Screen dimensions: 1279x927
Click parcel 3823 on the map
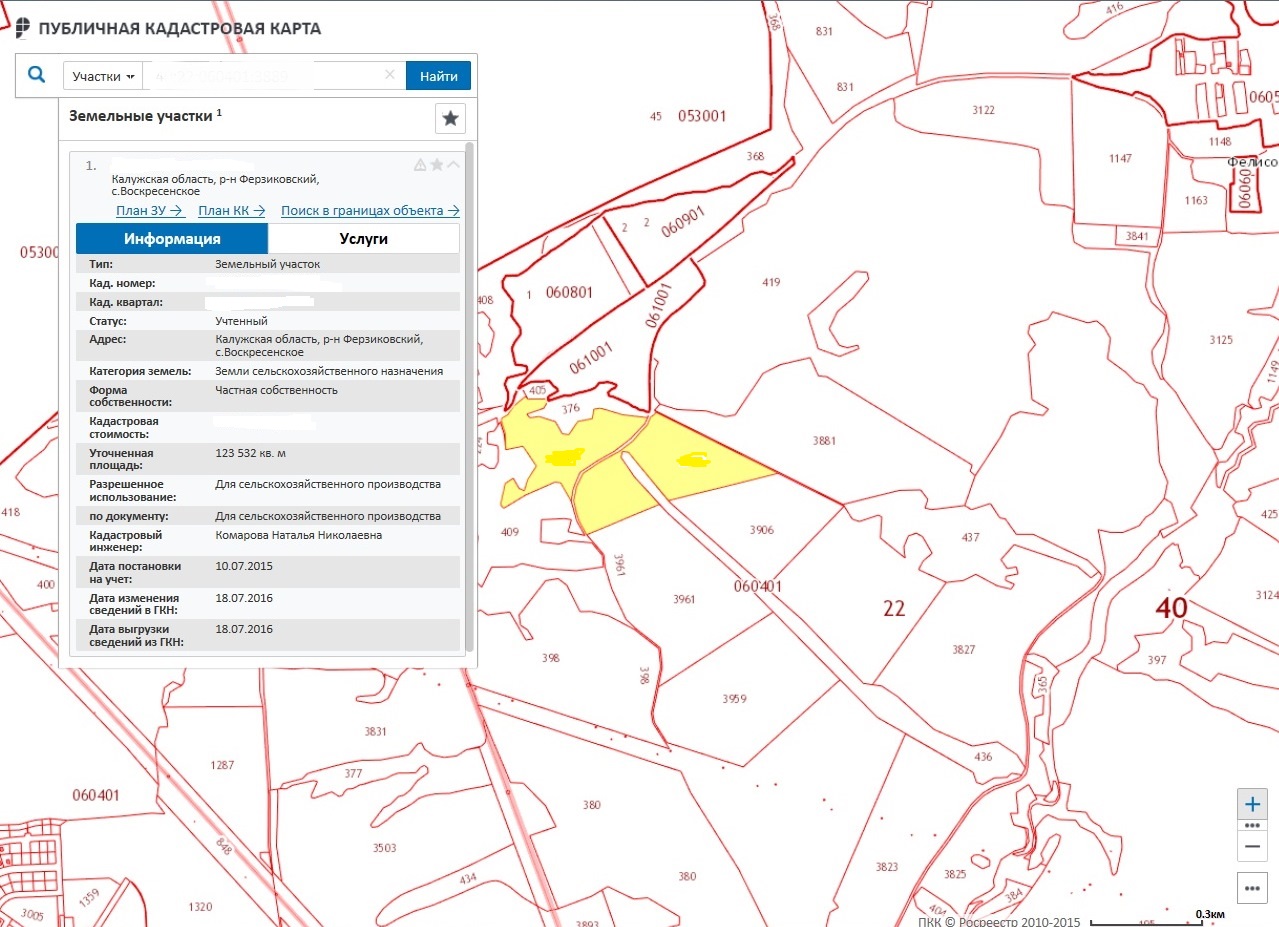886,867
